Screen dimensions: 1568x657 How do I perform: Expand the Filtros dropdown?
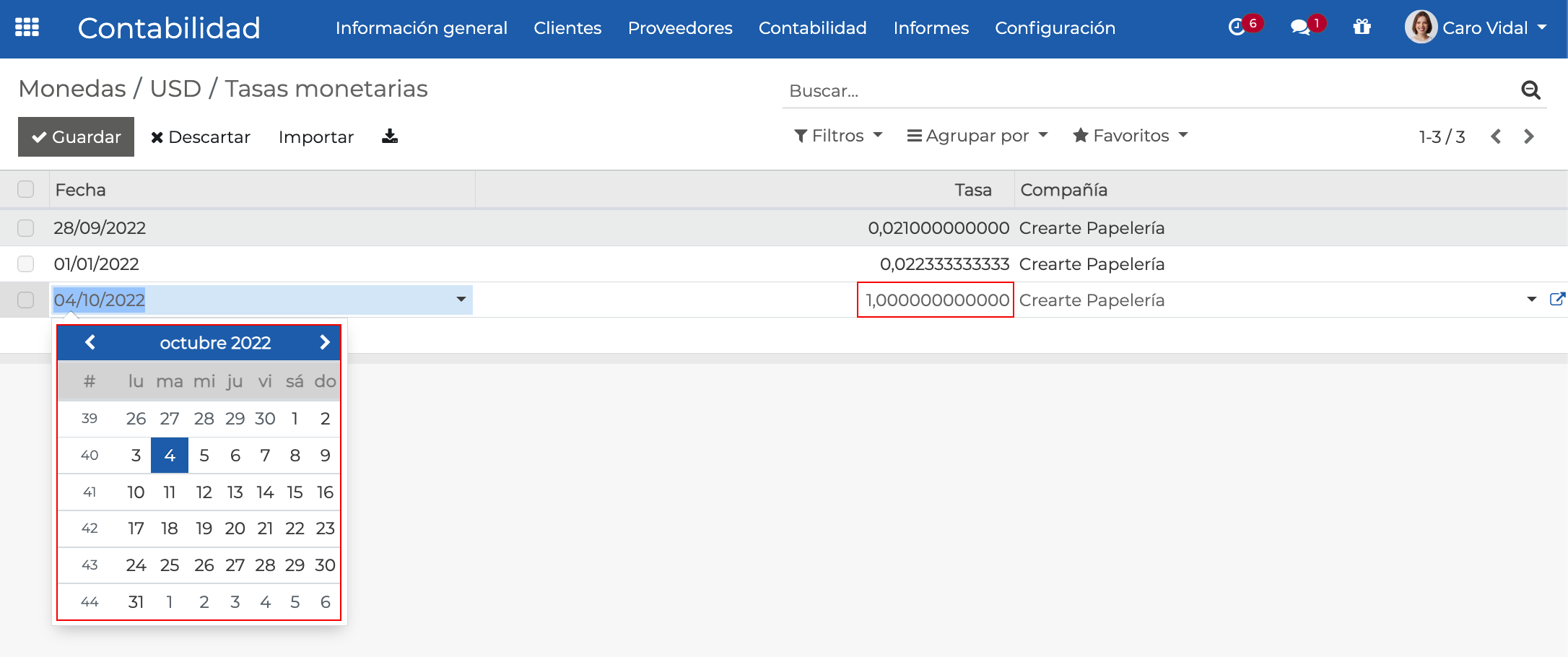[x=838, y=136]
